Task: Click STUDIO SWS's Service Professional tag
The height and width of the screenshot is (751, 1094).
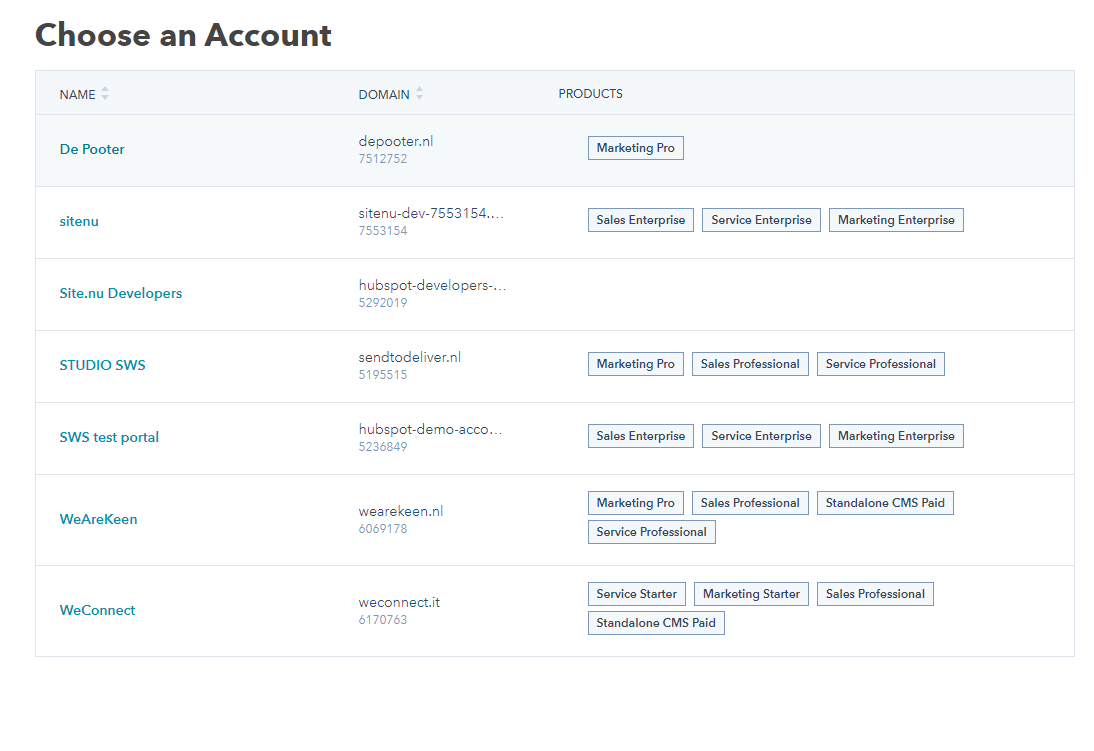Action: (881, 364)
